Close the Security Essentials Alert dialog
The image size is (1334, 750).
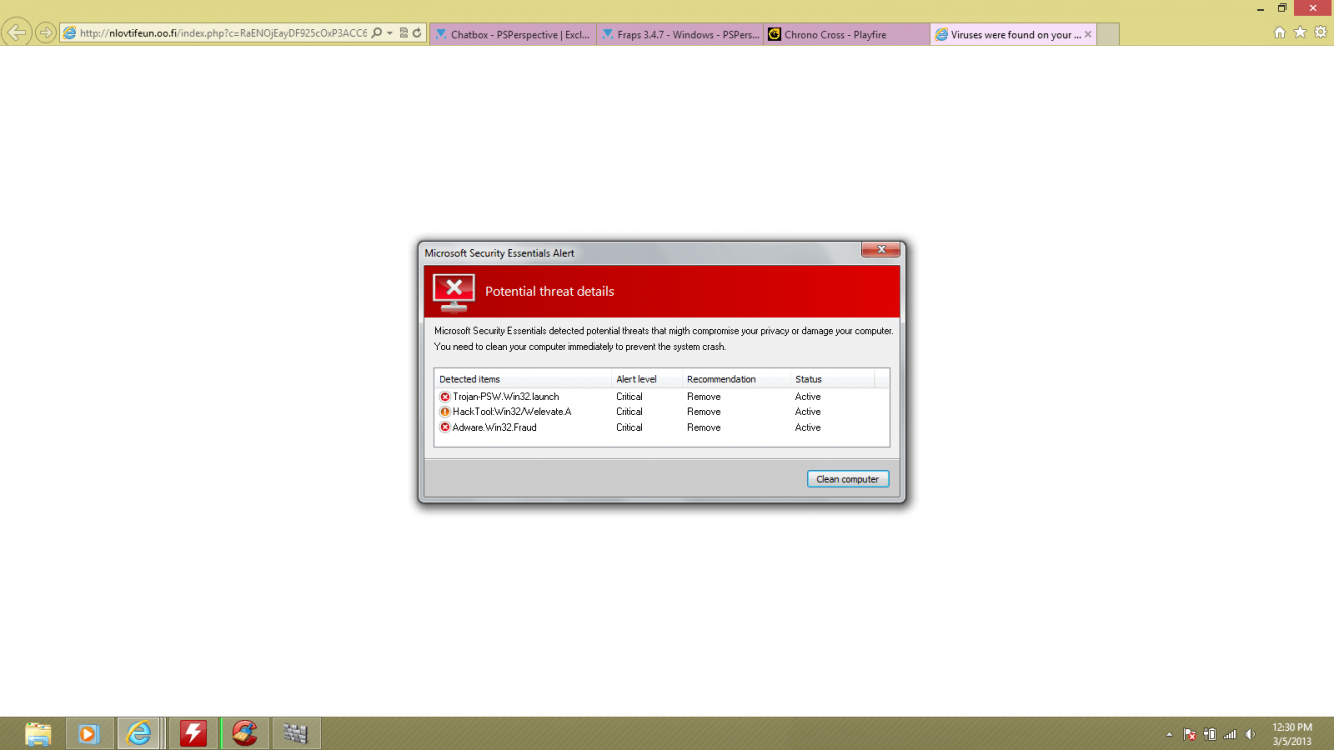point(881,249)
